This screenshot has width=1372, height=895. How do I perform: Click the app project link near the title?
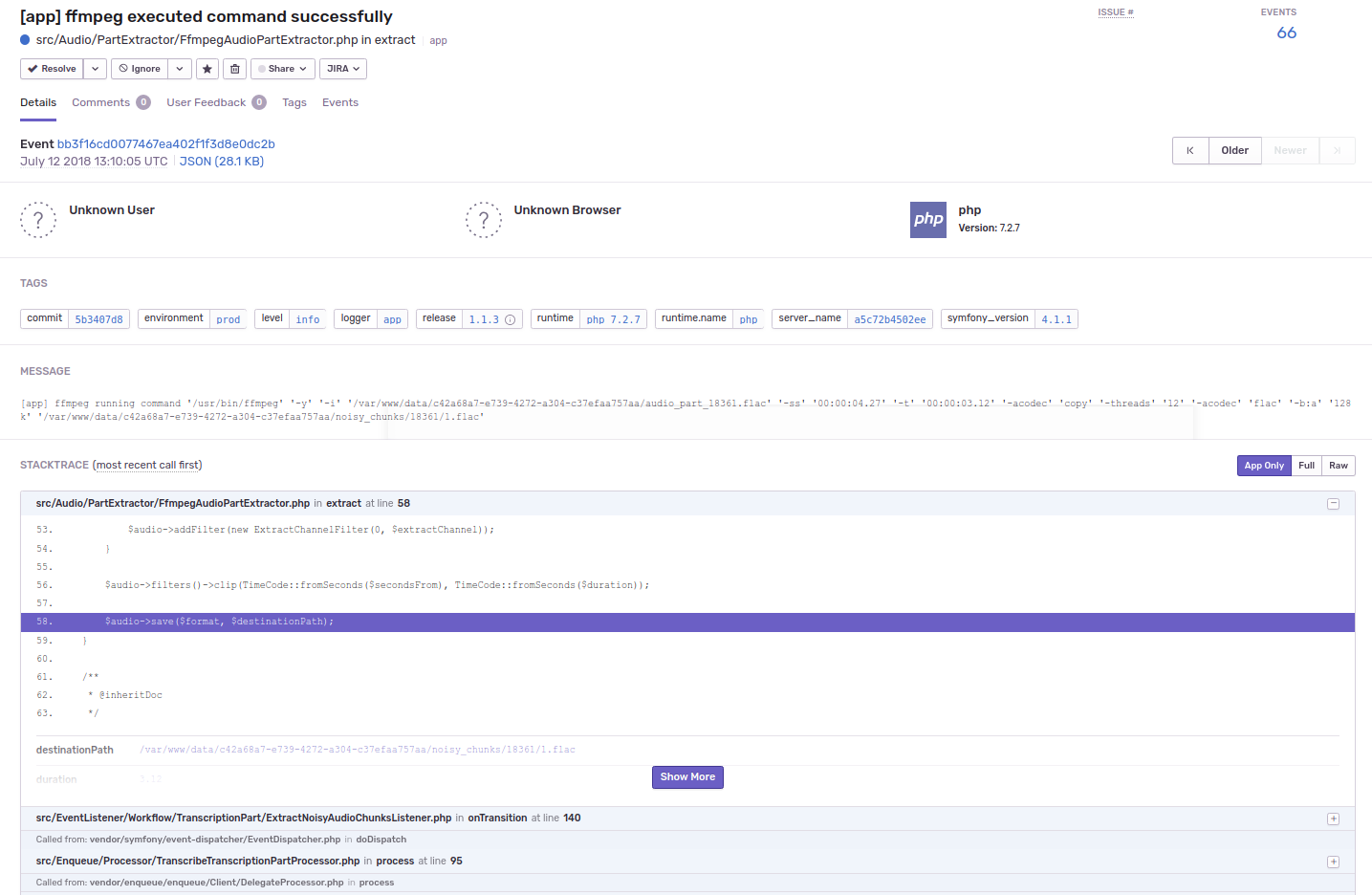click(x=438, y=41)
